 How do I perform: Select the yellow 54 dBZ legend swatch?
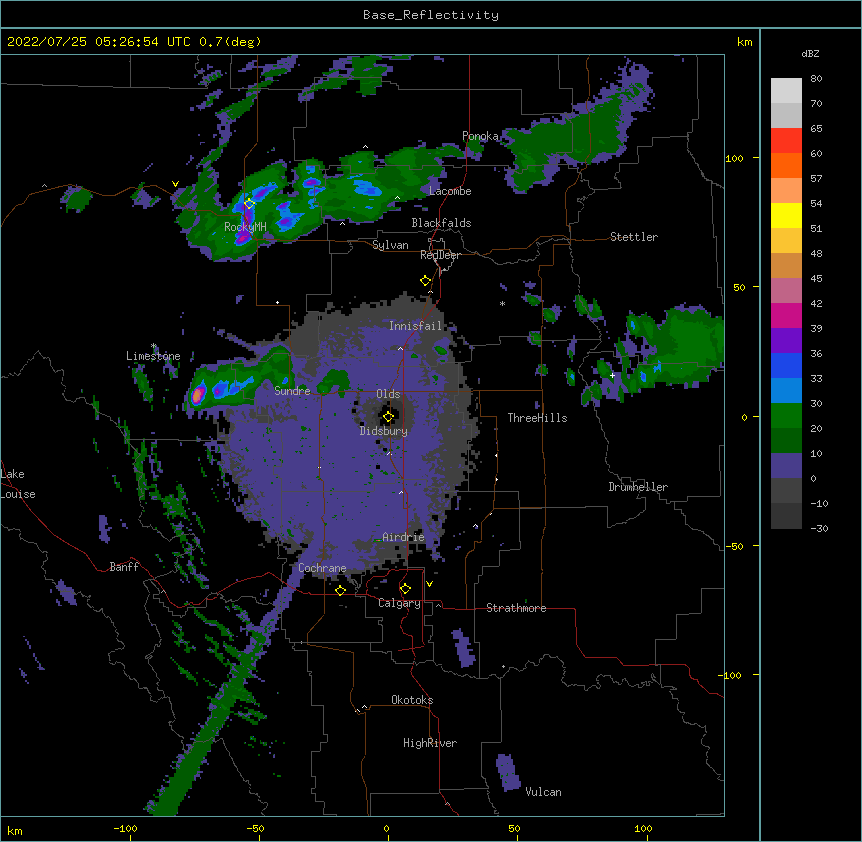click(x=786, y=215)
